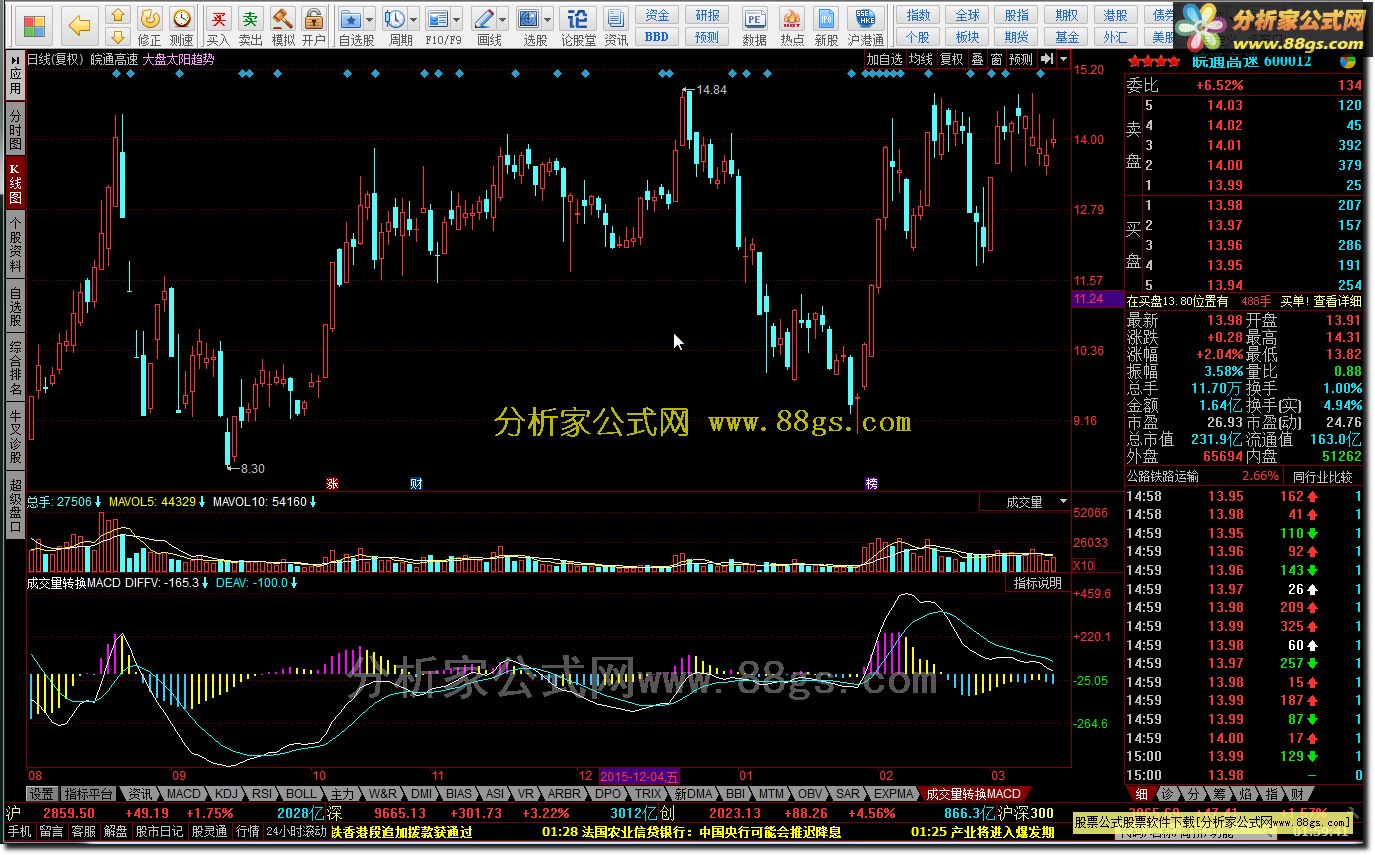Select the 成交量转换MACD indicator tab
1375x855 pixels.
pos(974,793)
